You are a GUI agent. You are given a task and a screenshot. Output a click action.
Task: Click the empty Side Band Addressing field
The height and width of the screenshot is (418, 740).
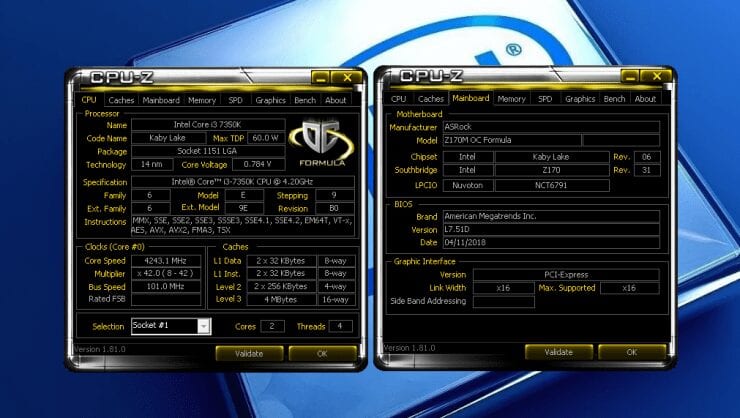pos(504,301)
